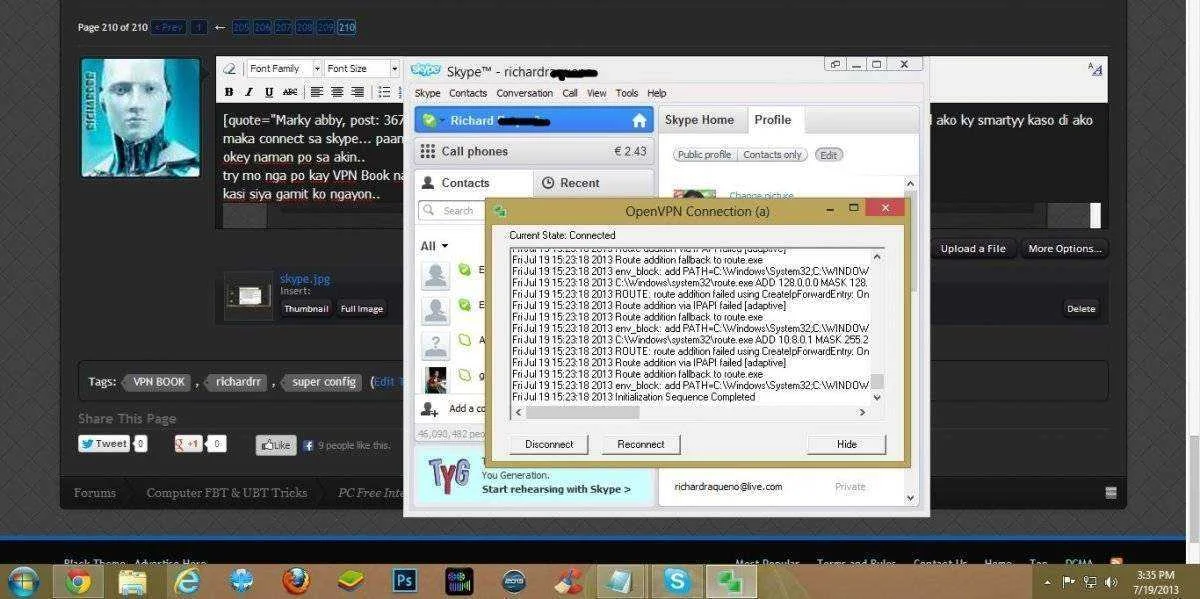
Task: Select the Profile tab in Skype
Action: pyautogui.click(x=773, y=120)
